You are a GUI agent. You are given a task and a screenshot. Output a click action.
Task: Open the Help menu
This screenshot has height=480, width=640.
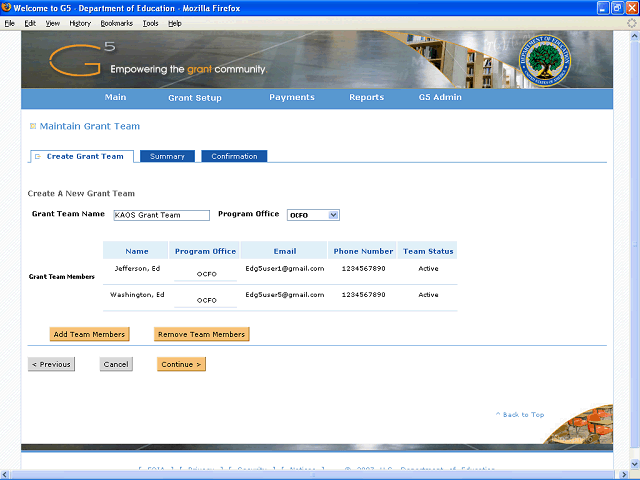175,23
